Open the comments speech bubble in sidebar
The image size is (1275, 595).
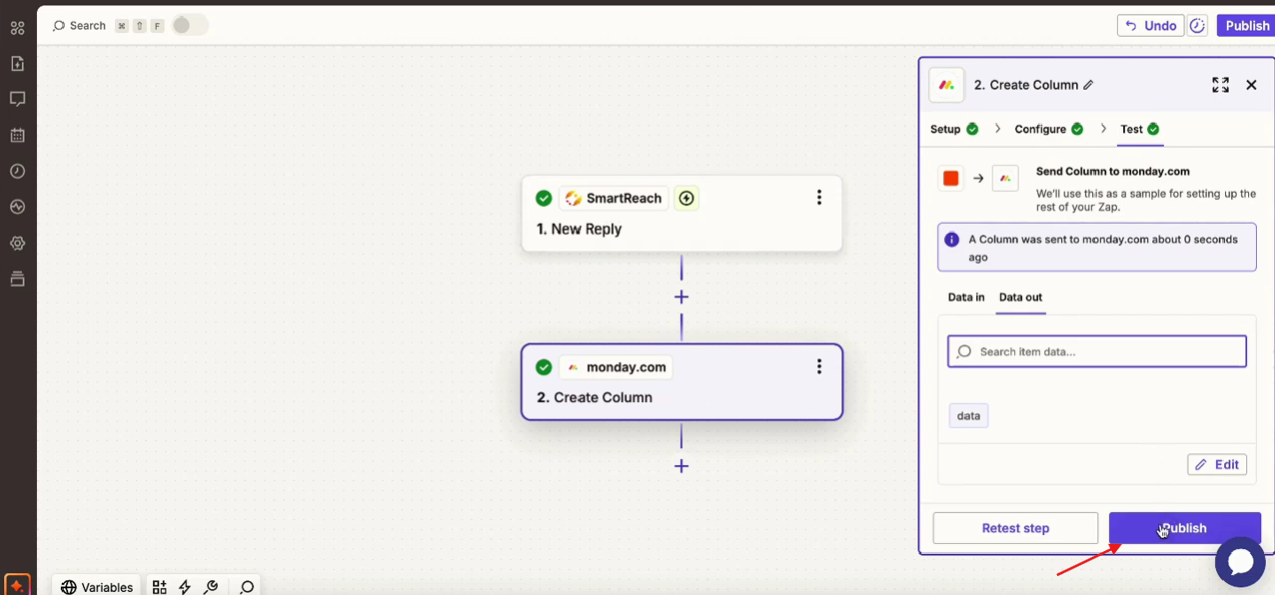[17, 99]
